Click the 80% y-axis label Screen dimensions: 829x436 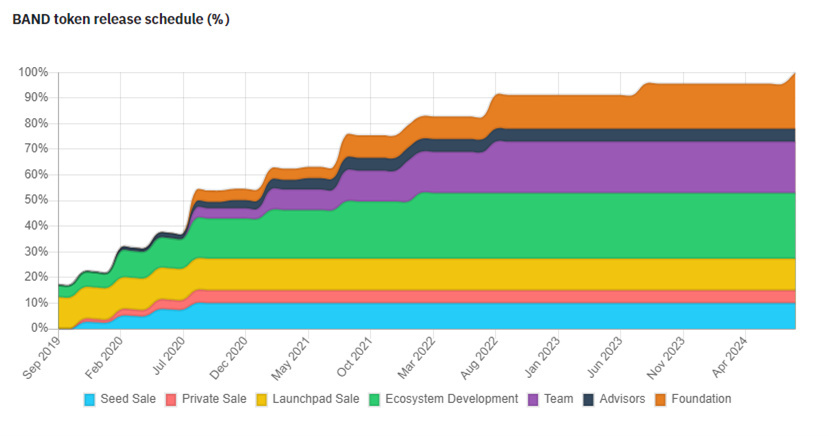pyautogui.click(x=36, y=123)
